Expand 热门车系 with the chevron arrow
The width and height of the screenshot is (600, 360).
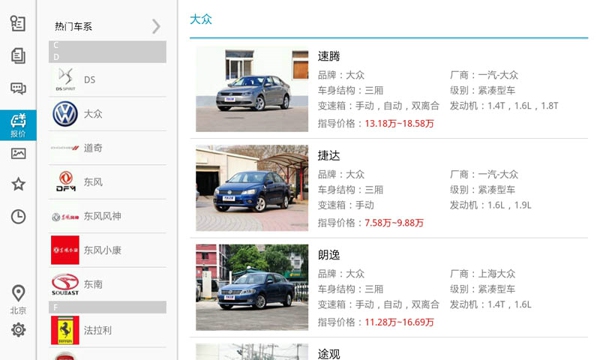coord(156,26)
